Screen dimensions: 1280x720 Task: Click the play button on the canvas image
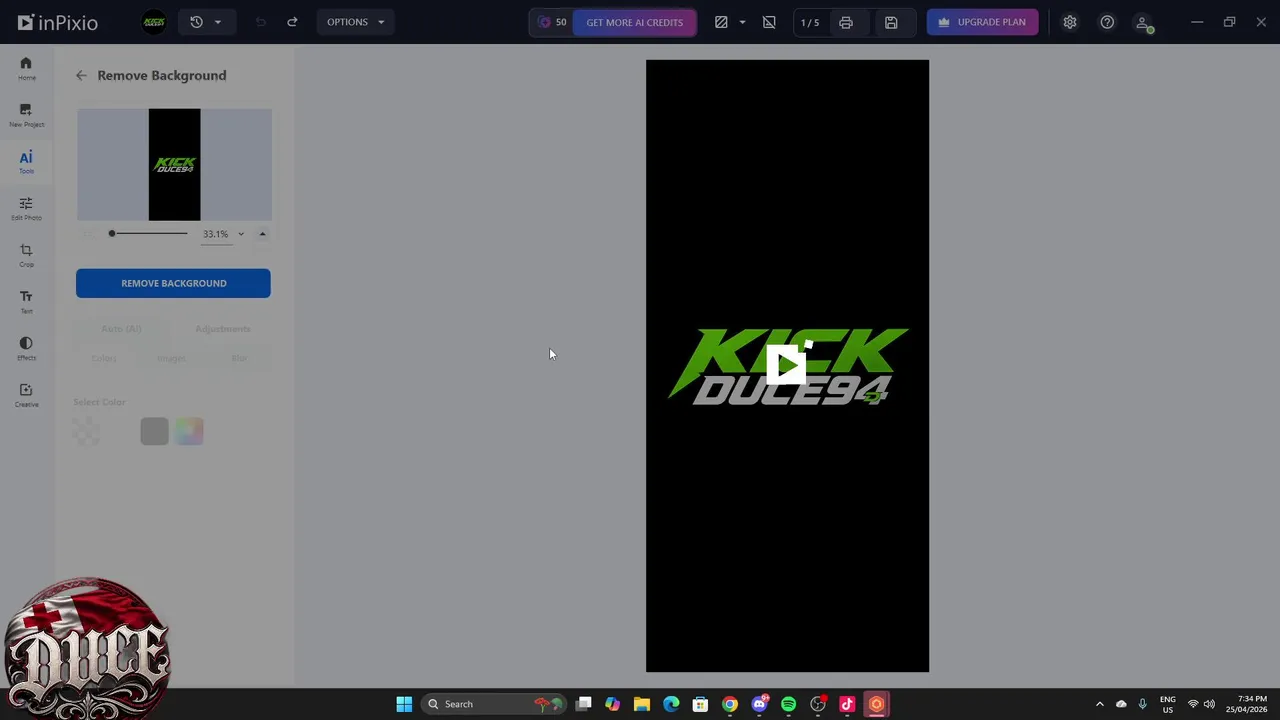787,365
